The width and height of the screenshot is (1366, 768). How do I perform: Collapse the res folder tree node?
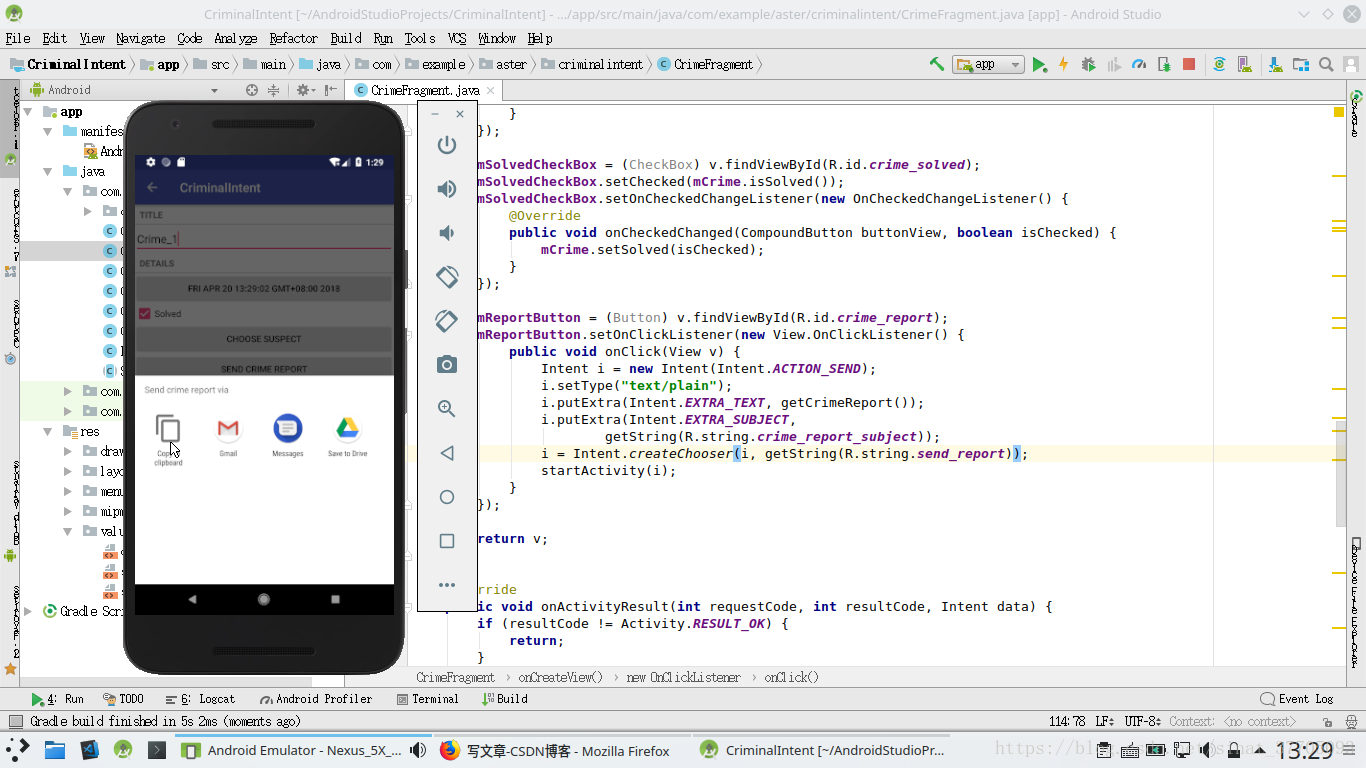coord(48,431)
